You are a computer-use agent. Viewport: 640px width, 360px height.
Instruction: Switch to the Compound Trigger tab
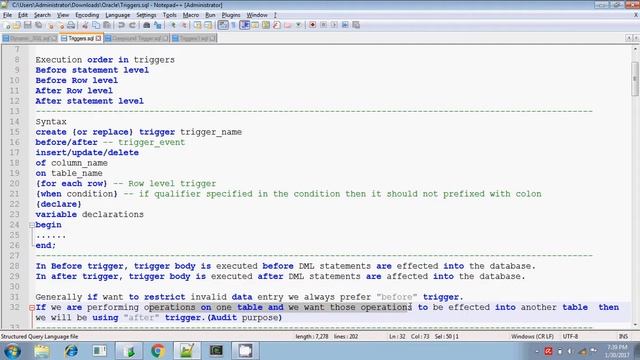(136, 38)
